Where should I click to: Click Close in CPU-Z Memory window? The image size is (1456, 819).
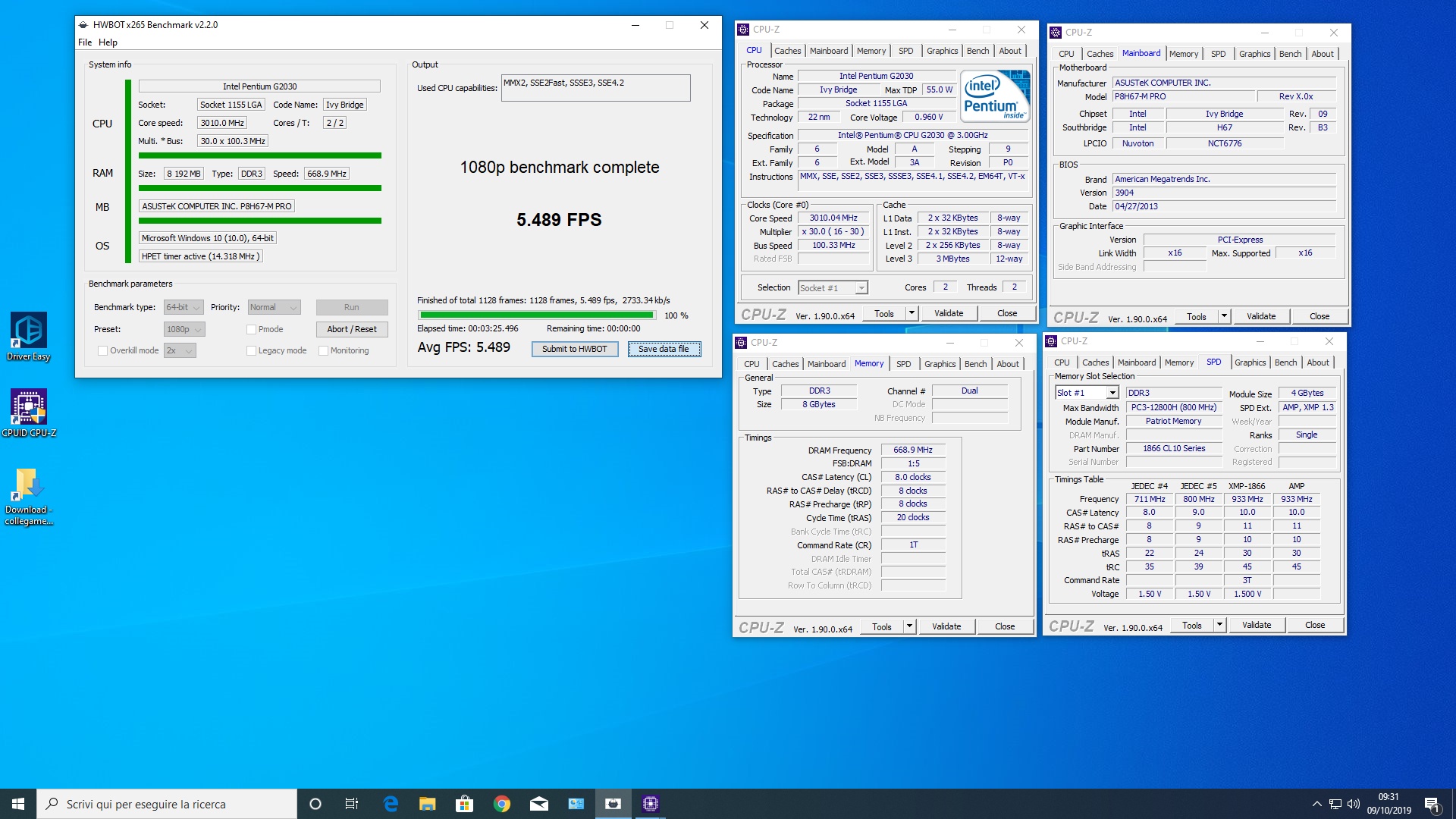(x=1005, y=626)
